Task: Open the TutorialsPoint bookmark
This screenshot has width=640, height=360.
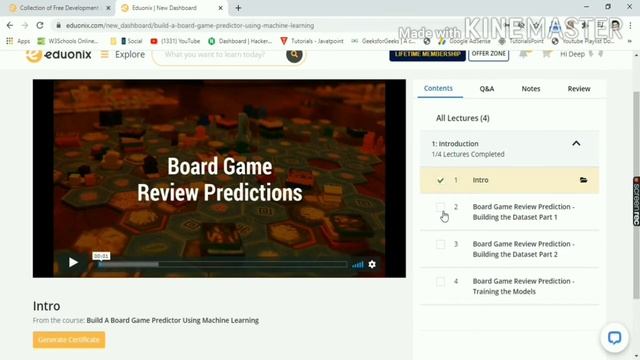Action: click(521, 41)
